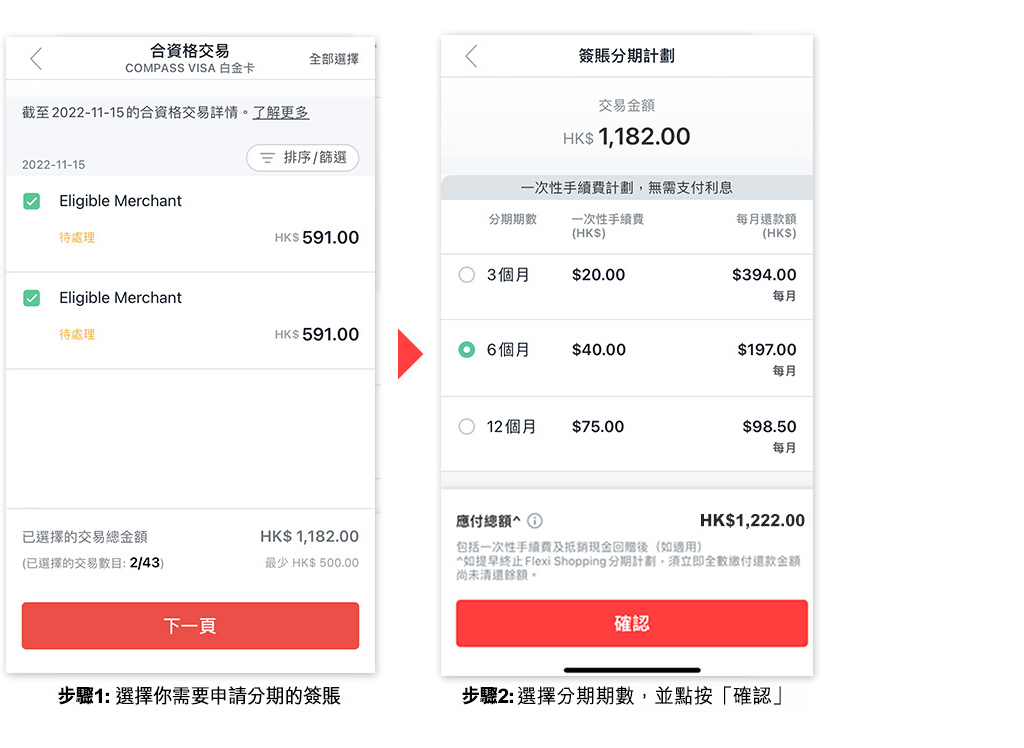Screen dimensions: 1024x748
Task: Tap the 下一頁 next page button
Action: tap(190, 625)
